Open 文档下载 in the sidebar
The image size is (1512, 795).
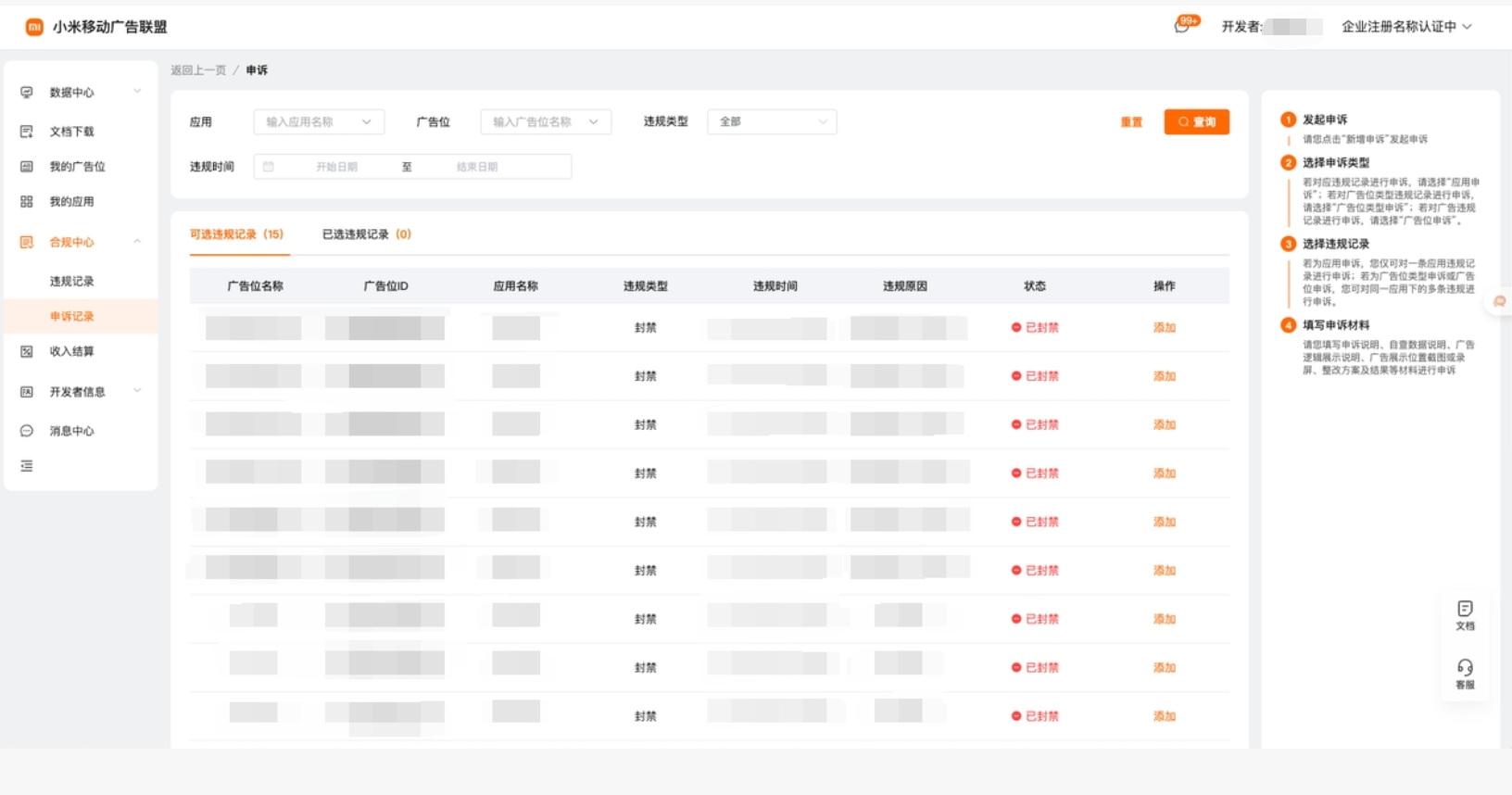click(71, 132)
